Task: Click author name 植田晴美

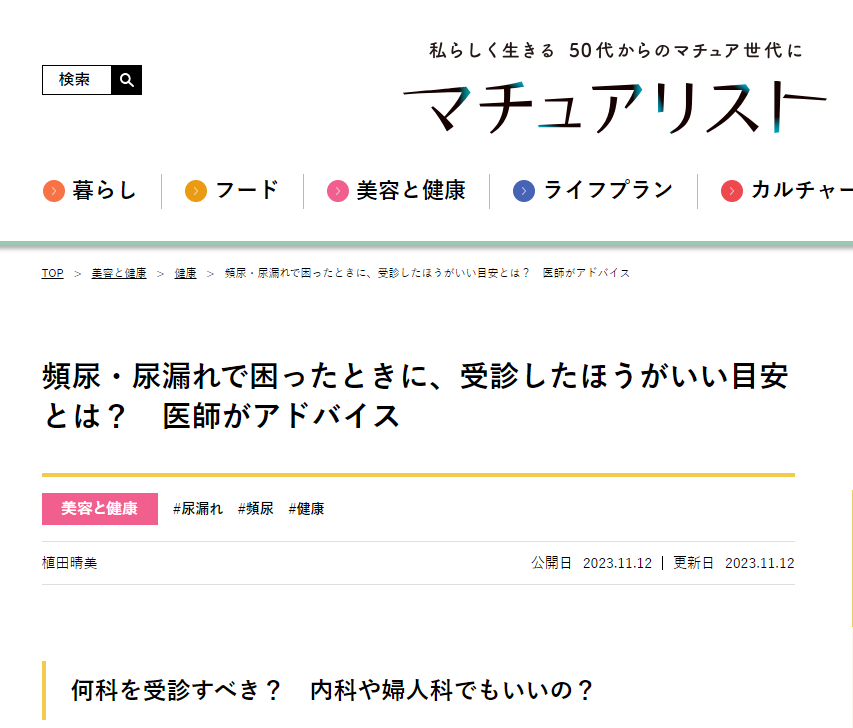Action: (x=70, y=563)
